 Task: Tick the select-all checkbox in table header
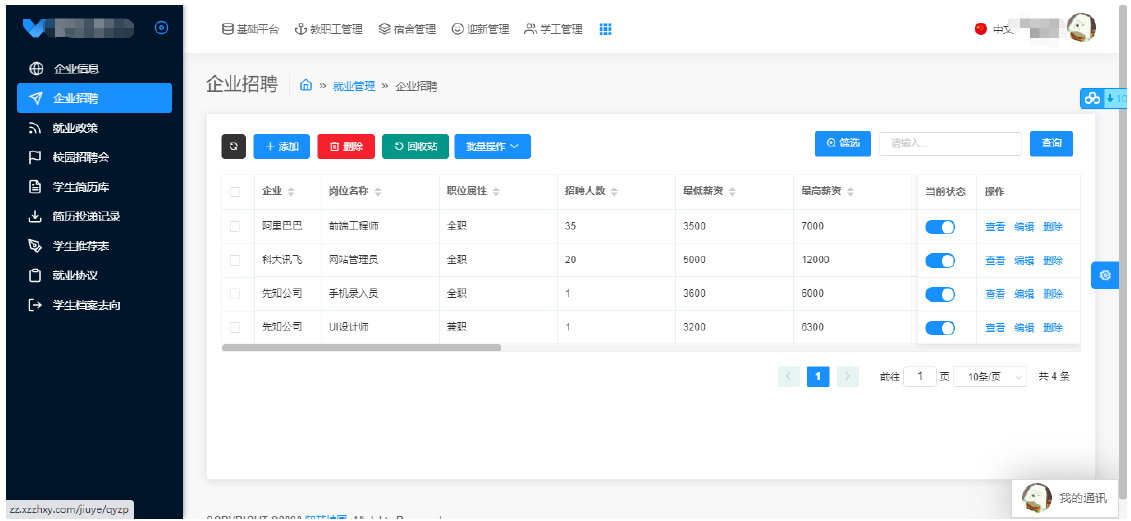(235, 192)
